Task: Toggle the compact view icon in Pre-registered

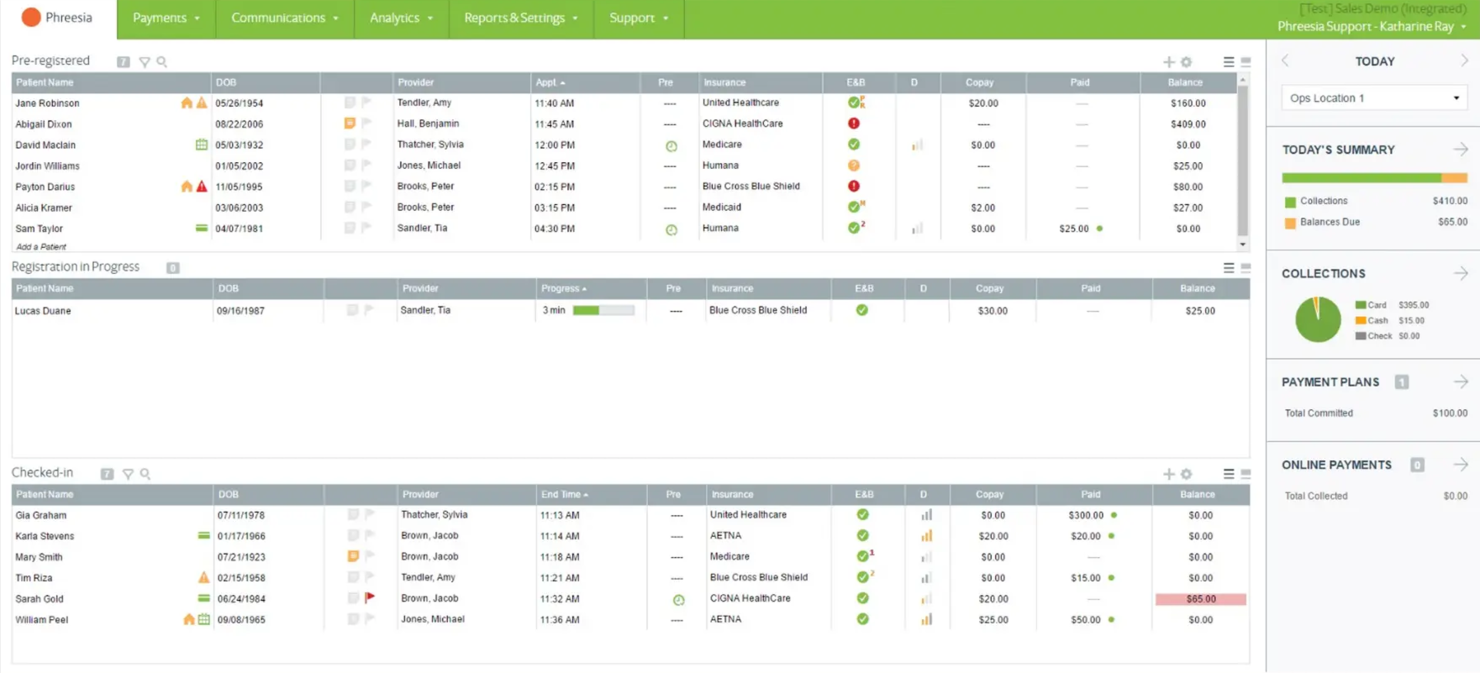Action: [x=1246, y=62]
